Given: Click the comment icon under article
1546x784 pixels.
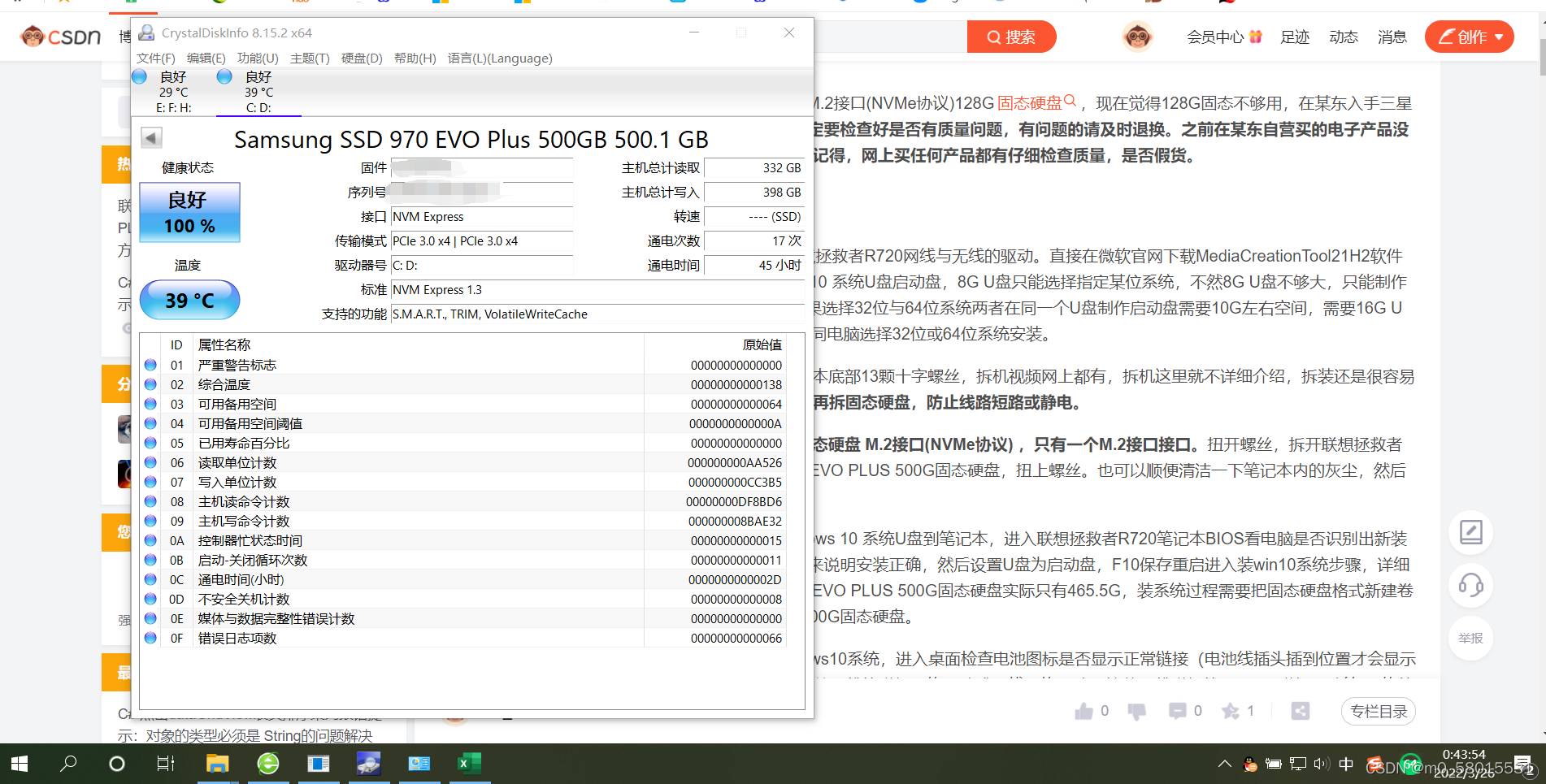Looking at the screenshot, I should click(1177, 711).
